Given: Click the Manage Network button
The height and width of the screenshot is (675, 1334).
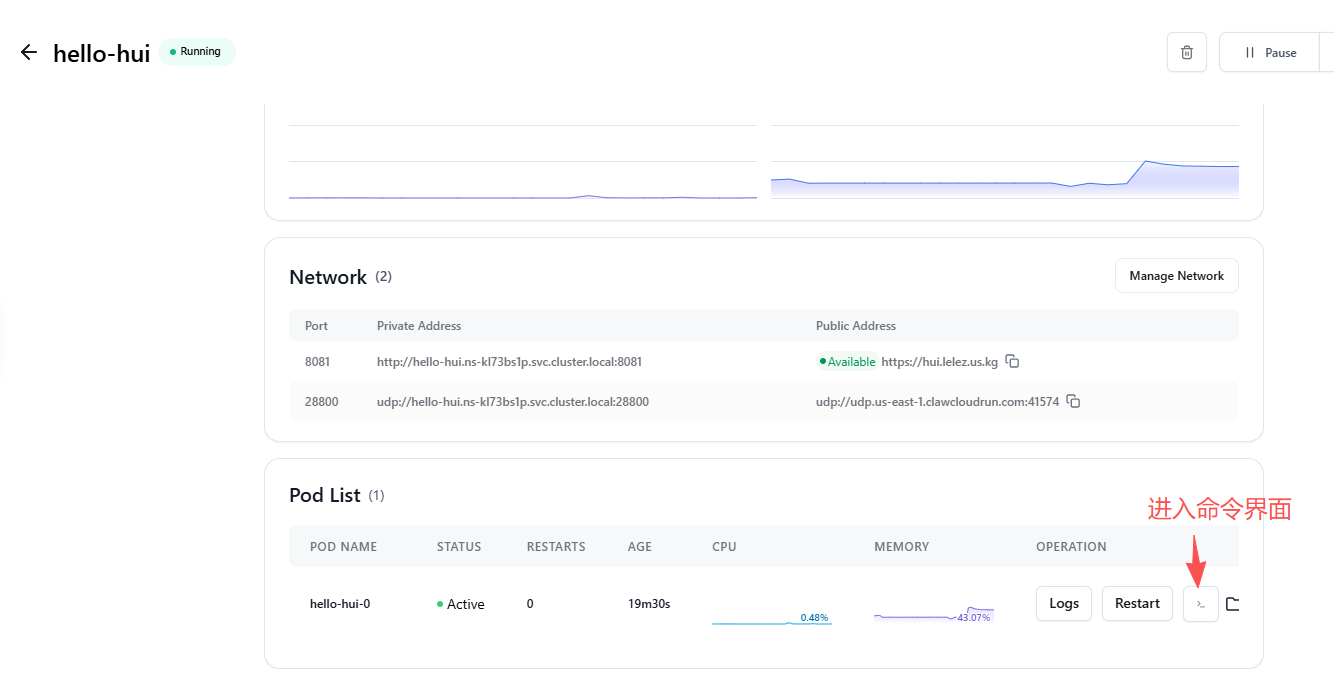Looking at the screenshot, I should (x=1176, y=276).
